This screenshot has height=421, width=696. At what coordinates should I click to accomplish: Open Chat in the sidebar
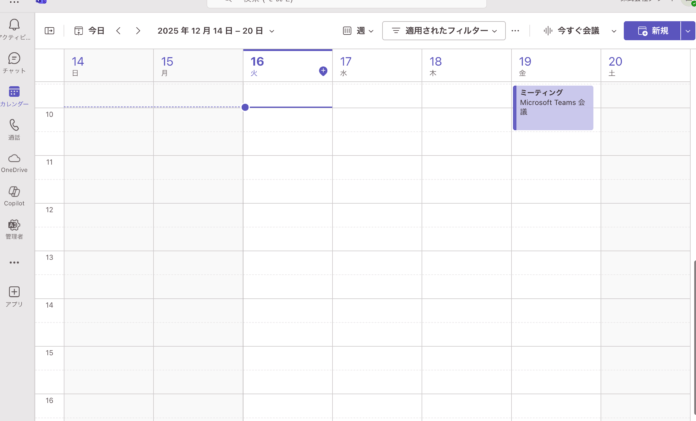pos(14,61)
